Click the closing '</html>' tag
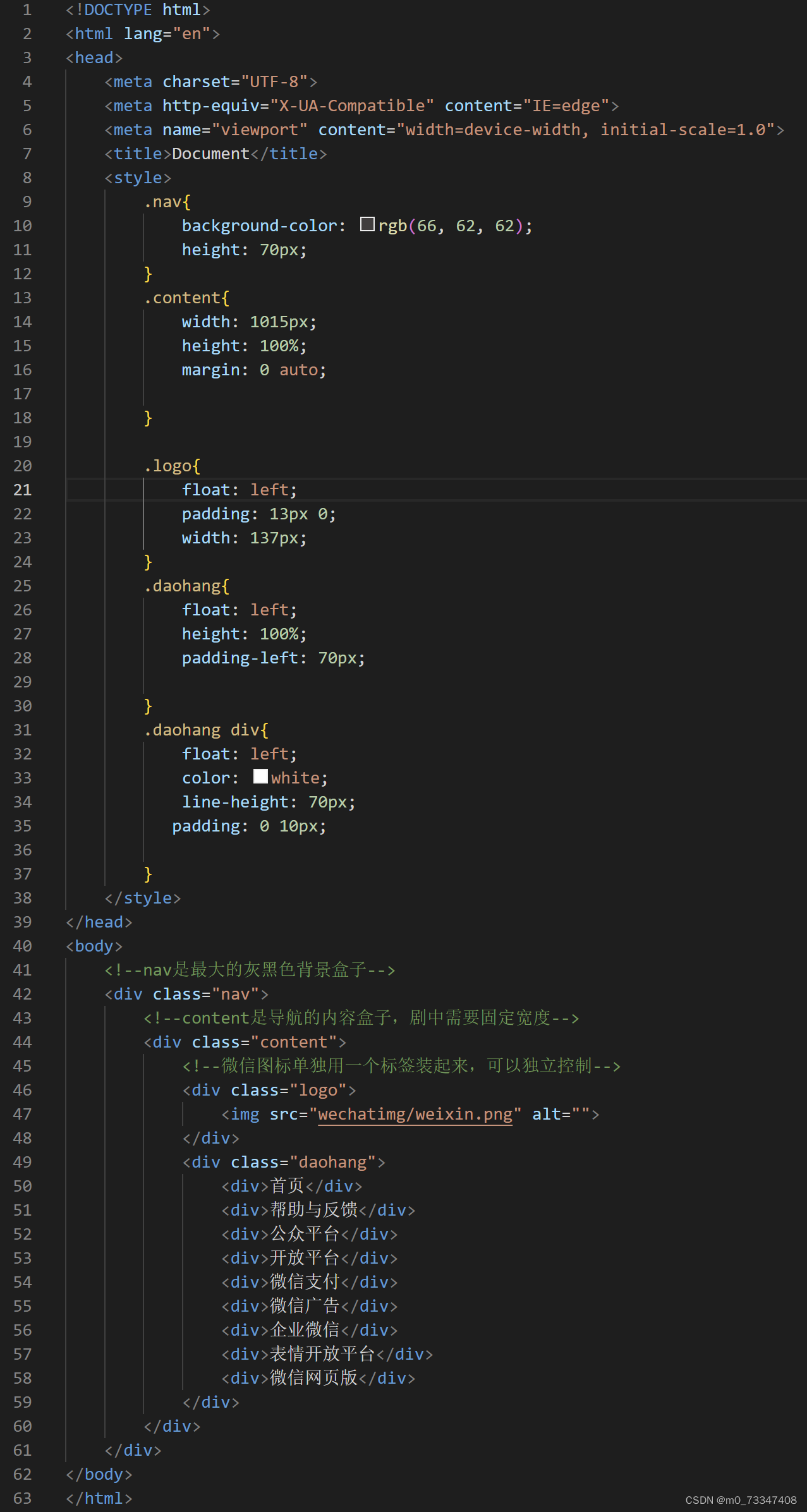This screenshot has height=1512, width=807. click(x=99, y=1499)
